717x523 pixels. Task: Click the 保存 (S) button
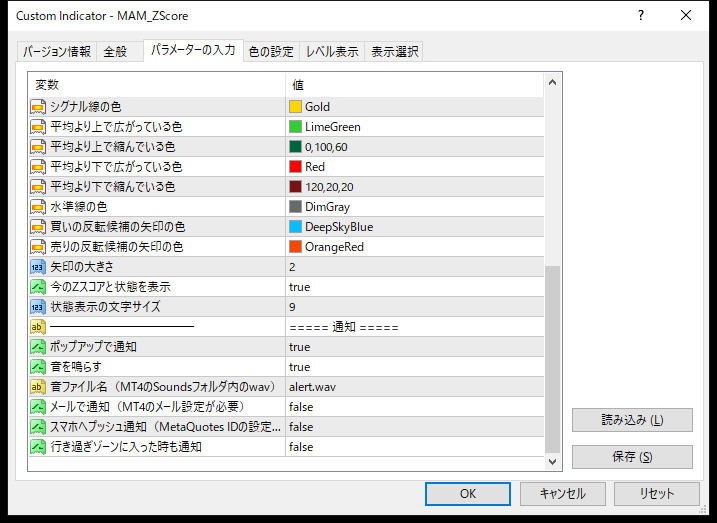632,457
